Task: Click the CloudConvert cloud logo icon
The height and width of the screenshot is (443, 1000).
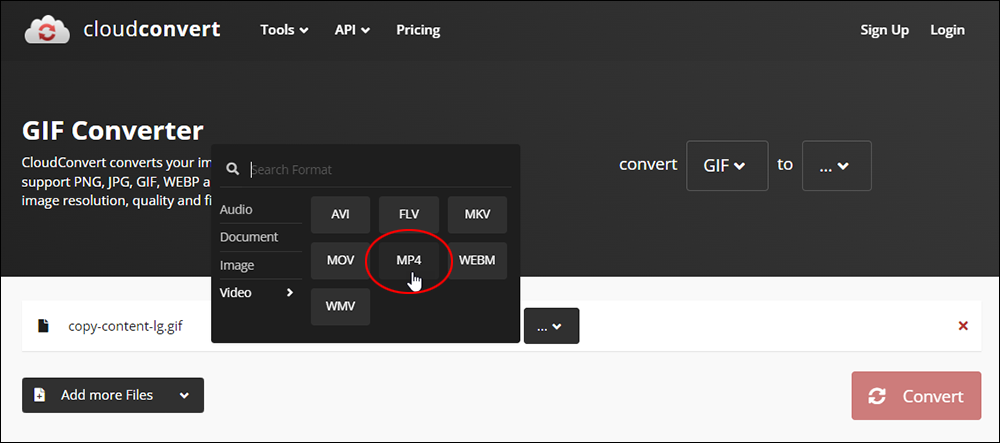Action: (x=47, y=30)
